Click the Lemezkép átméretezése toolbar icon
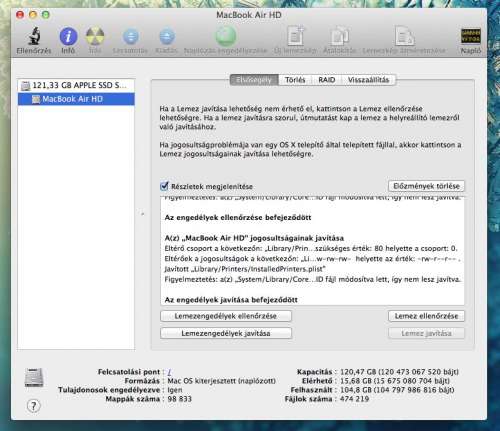This screenshot has width=500, height=431. point(404,36)
